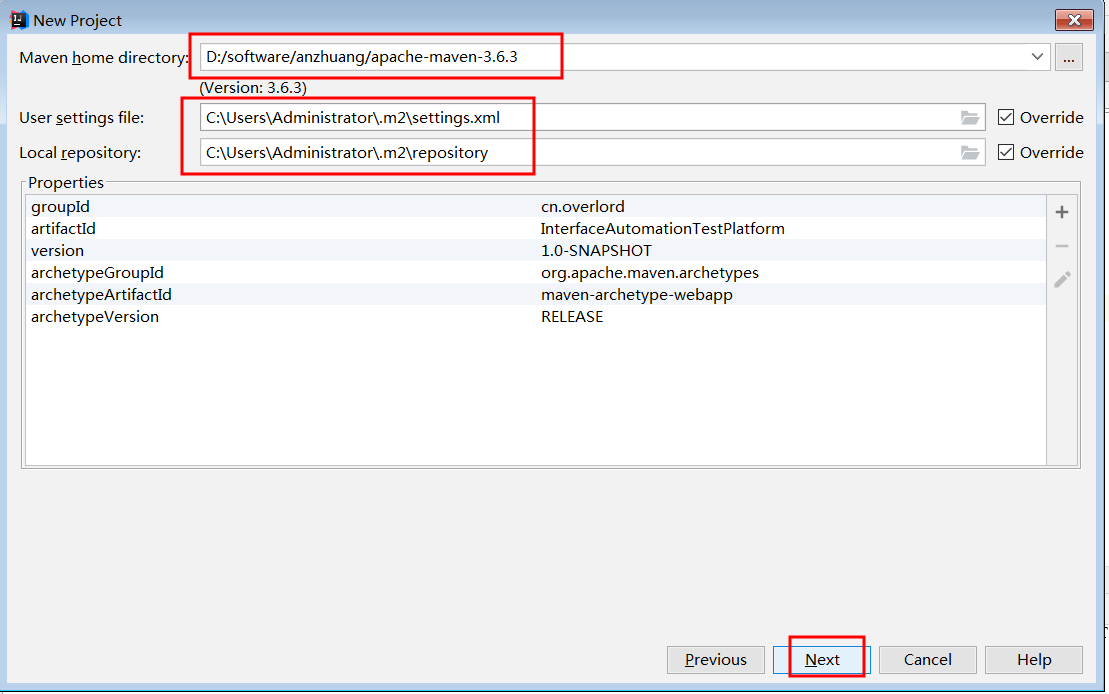
Task: Browse Maven home with ellipsis button
Action: pos(1069,57)
